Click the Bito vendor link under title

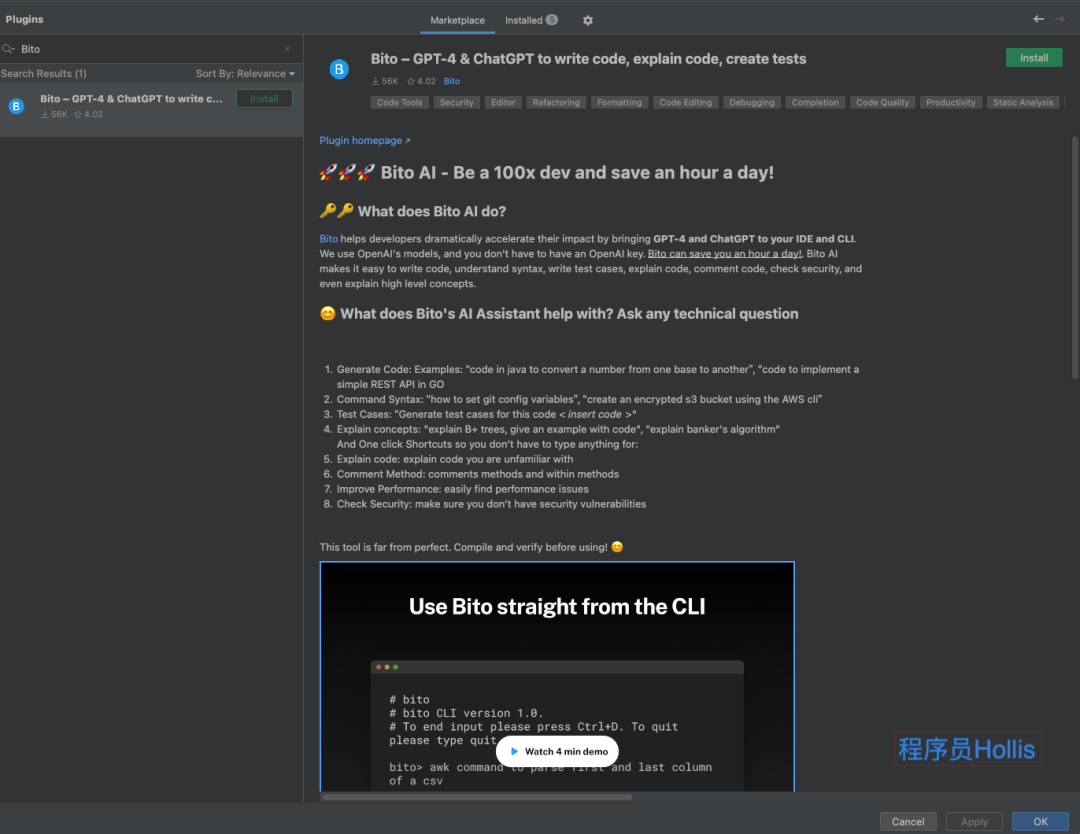[452, 81]
